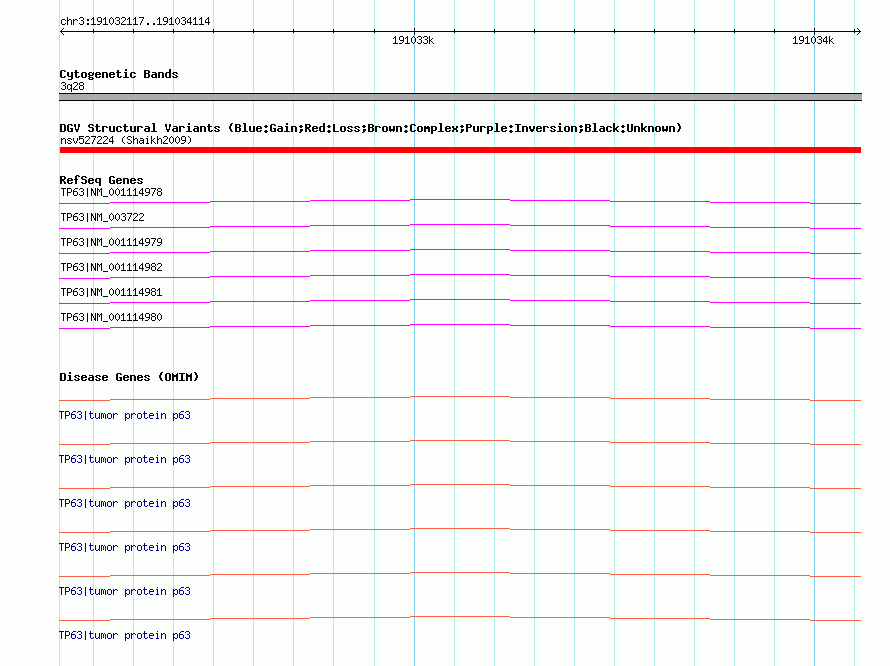Select the RefSeq Genes track title
Image resolution: width=890 pixels, height=666 pixels.
101,180
